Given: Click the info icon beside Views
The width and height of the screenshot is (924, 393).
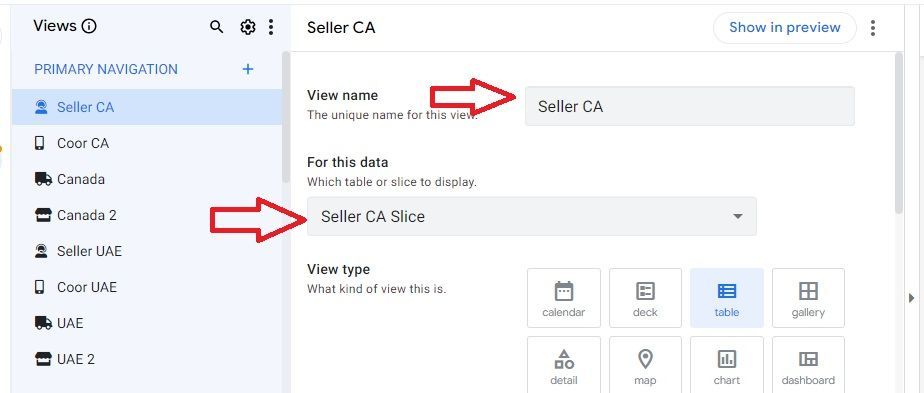Looking at the screenshot, I should [89, 26].
